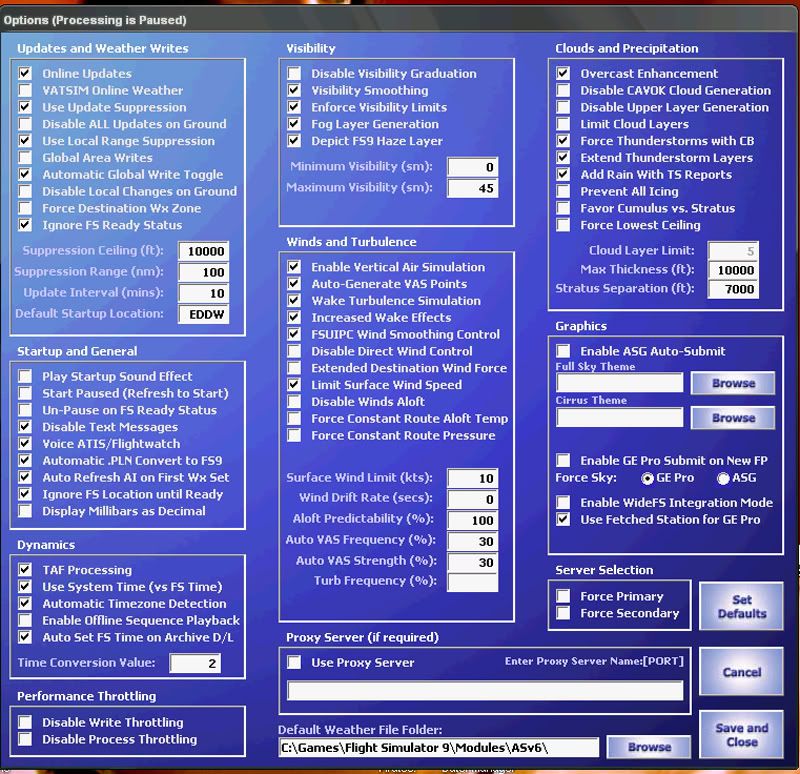Enable WideFS Integration Mode
This screenshot has height=774, width=800.
click(x=563, y=502)
